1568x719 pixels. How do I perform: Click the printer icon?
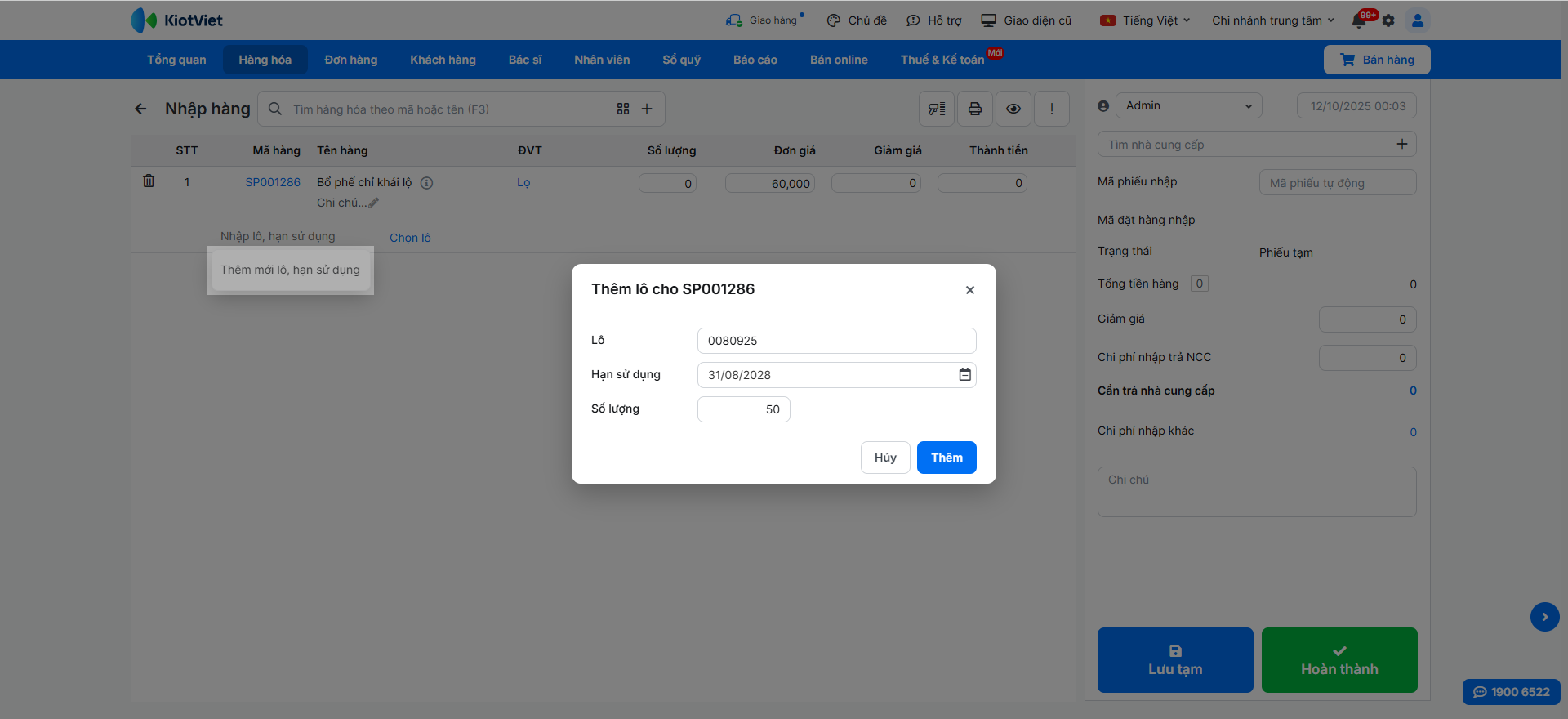tap(975, 109)
